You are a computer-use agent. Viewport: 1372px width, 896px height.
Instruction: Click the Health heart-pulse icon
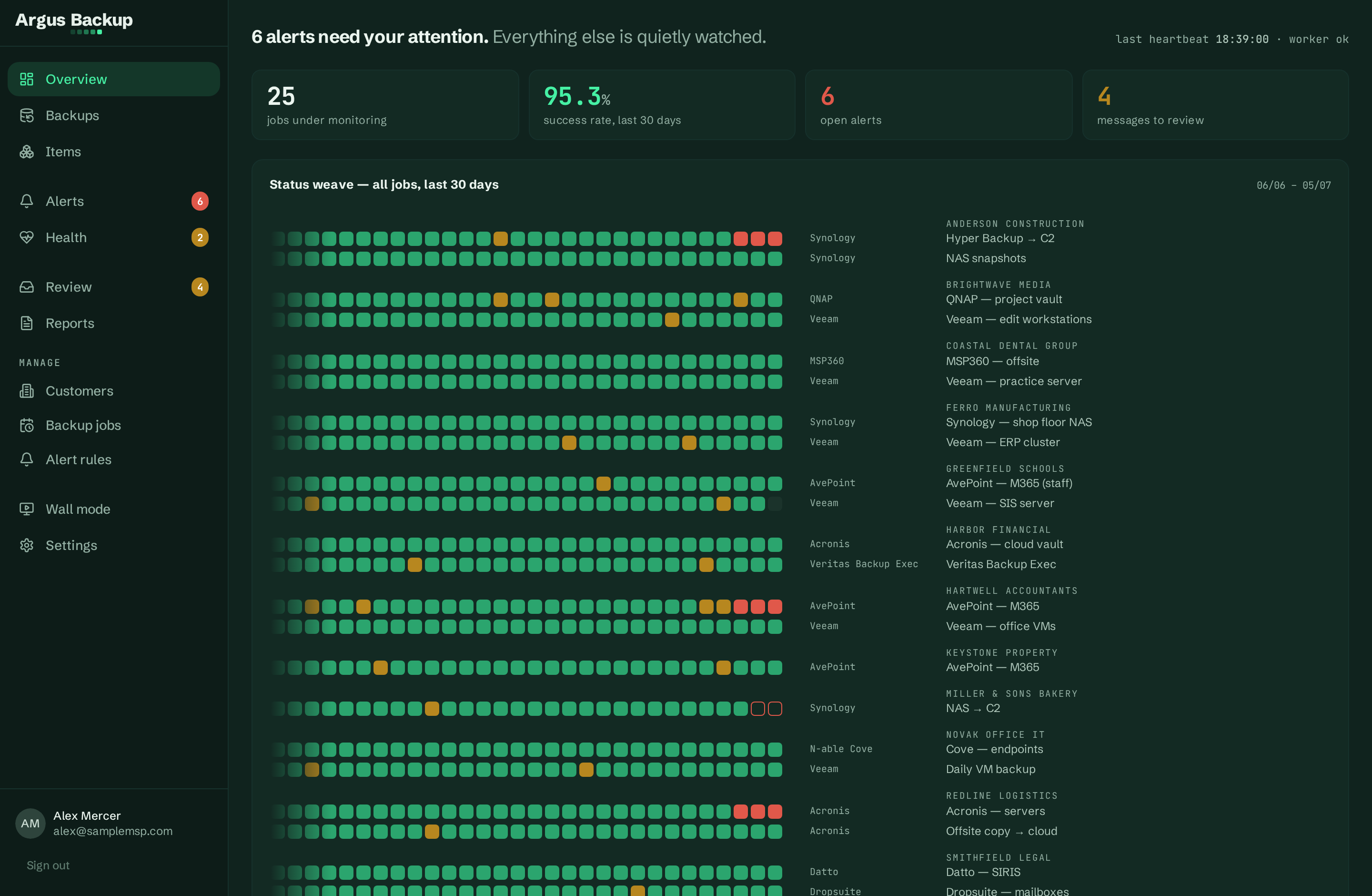point(27,237)
